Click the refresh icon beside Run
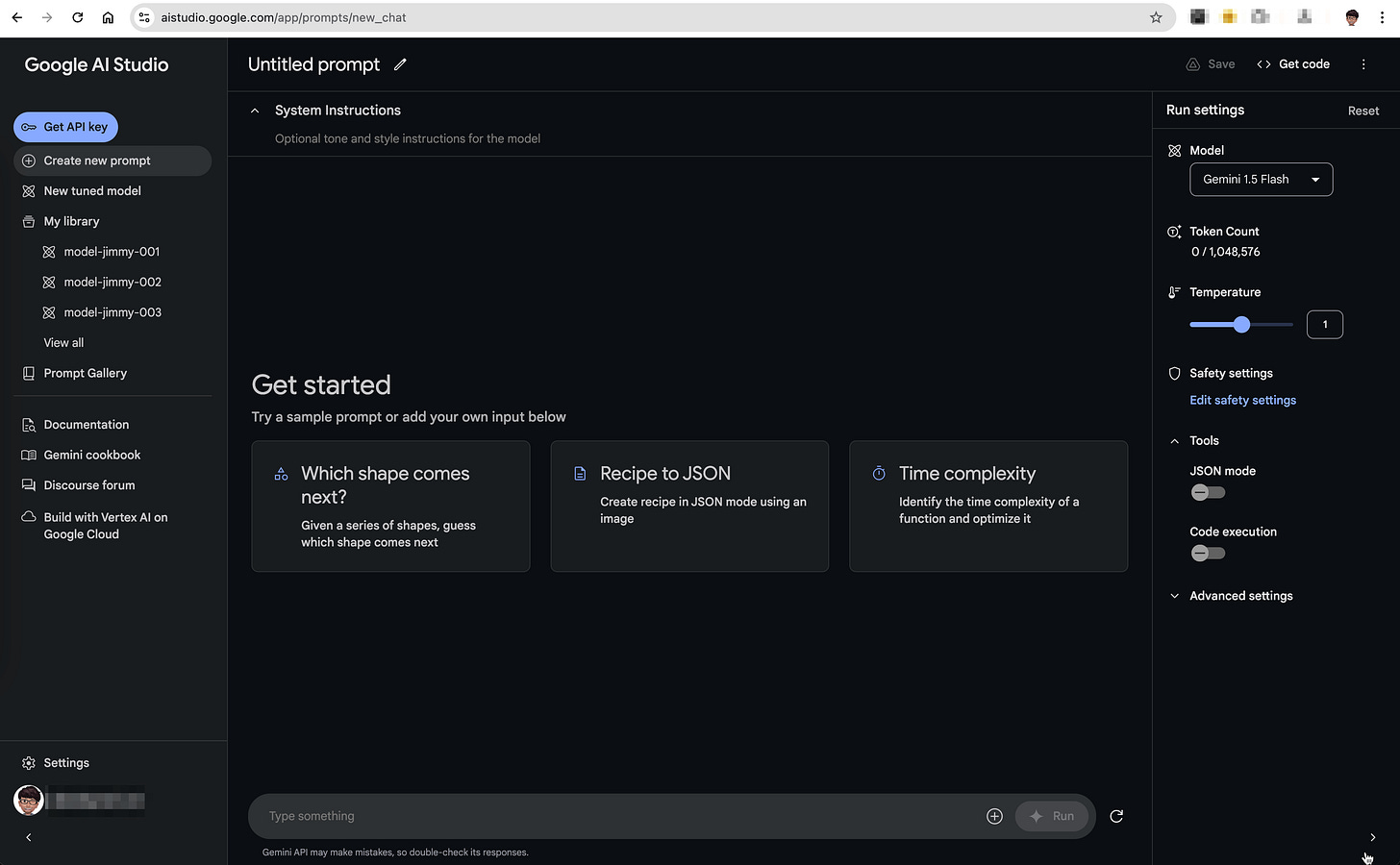1400x865 pixels. (1116, 816)
